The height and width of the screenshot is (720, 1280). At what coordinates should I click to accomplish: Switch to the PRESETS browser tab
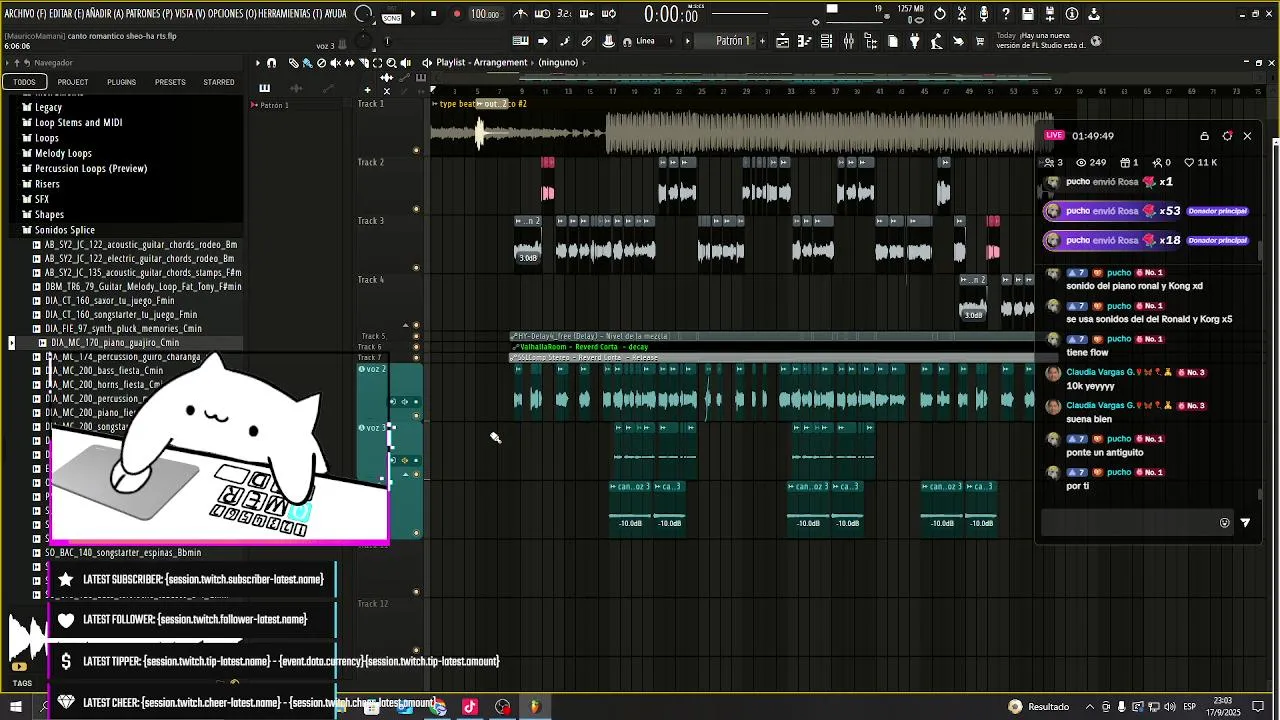tap(170, 82)
